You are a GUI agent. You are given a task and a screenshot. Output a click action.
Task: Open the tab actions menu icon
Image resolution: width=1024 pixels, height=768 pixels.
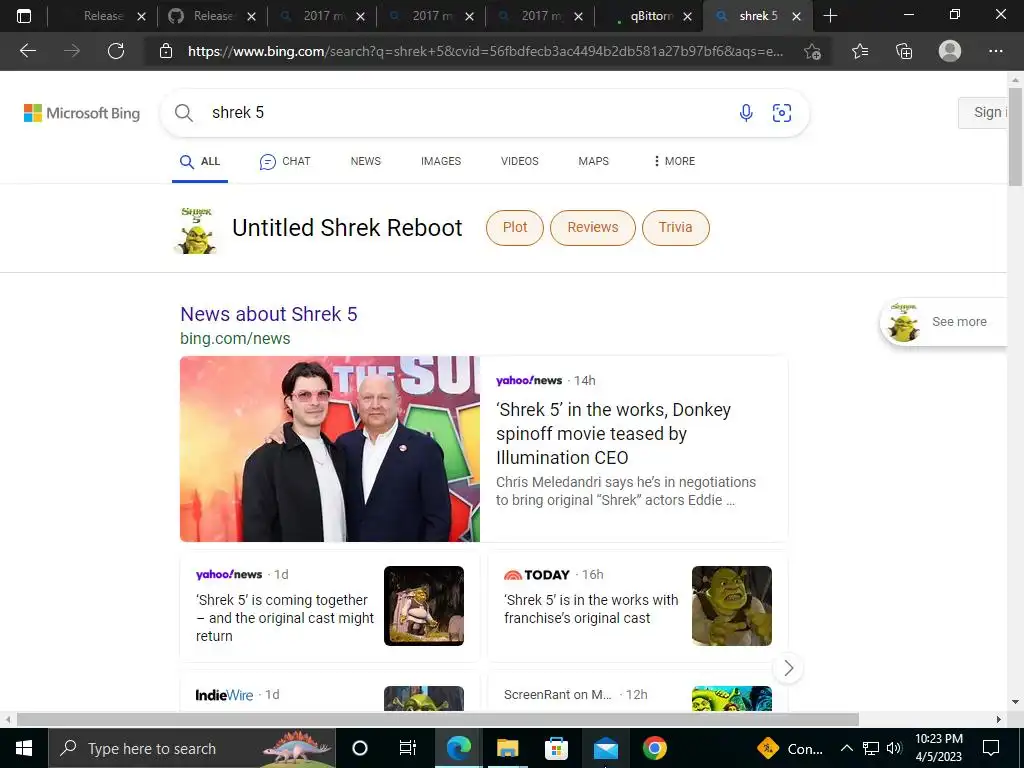click(24, 16)
